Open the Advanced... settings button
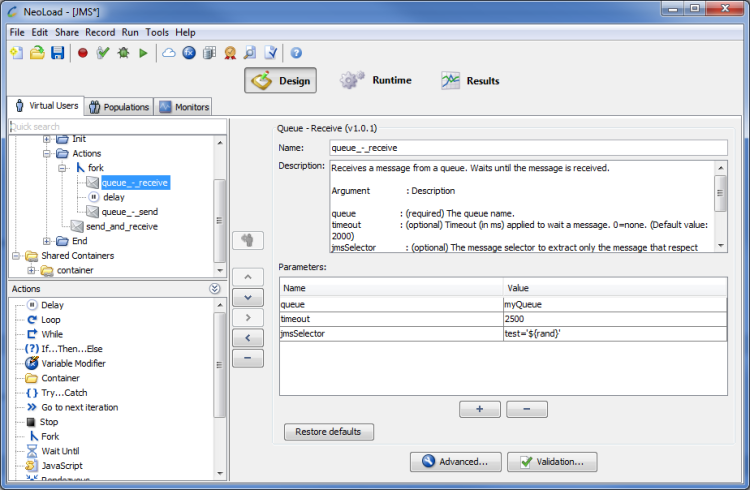Image resolution: width=750 pixels, height=490 pixels. click(455, 462)
